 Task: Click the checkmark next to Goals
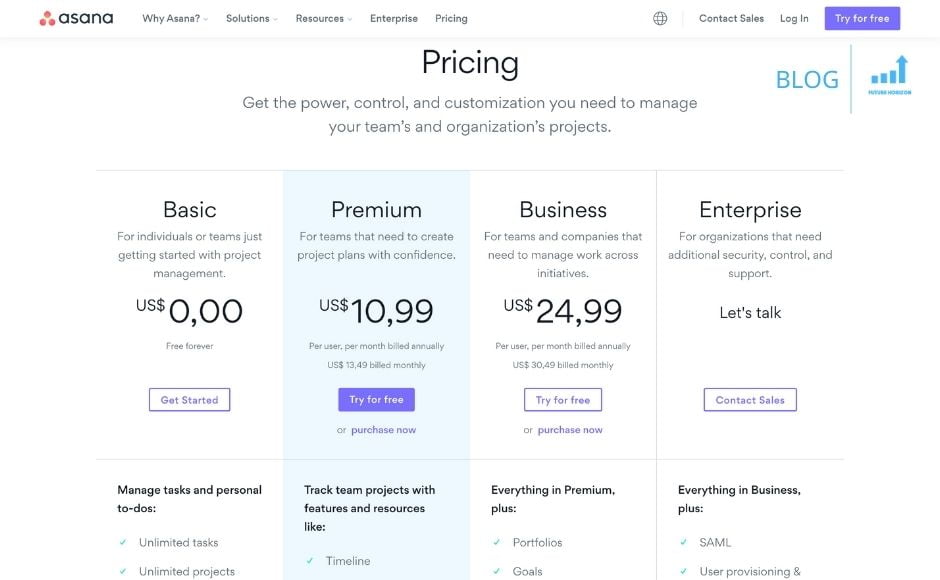(497, 572)
